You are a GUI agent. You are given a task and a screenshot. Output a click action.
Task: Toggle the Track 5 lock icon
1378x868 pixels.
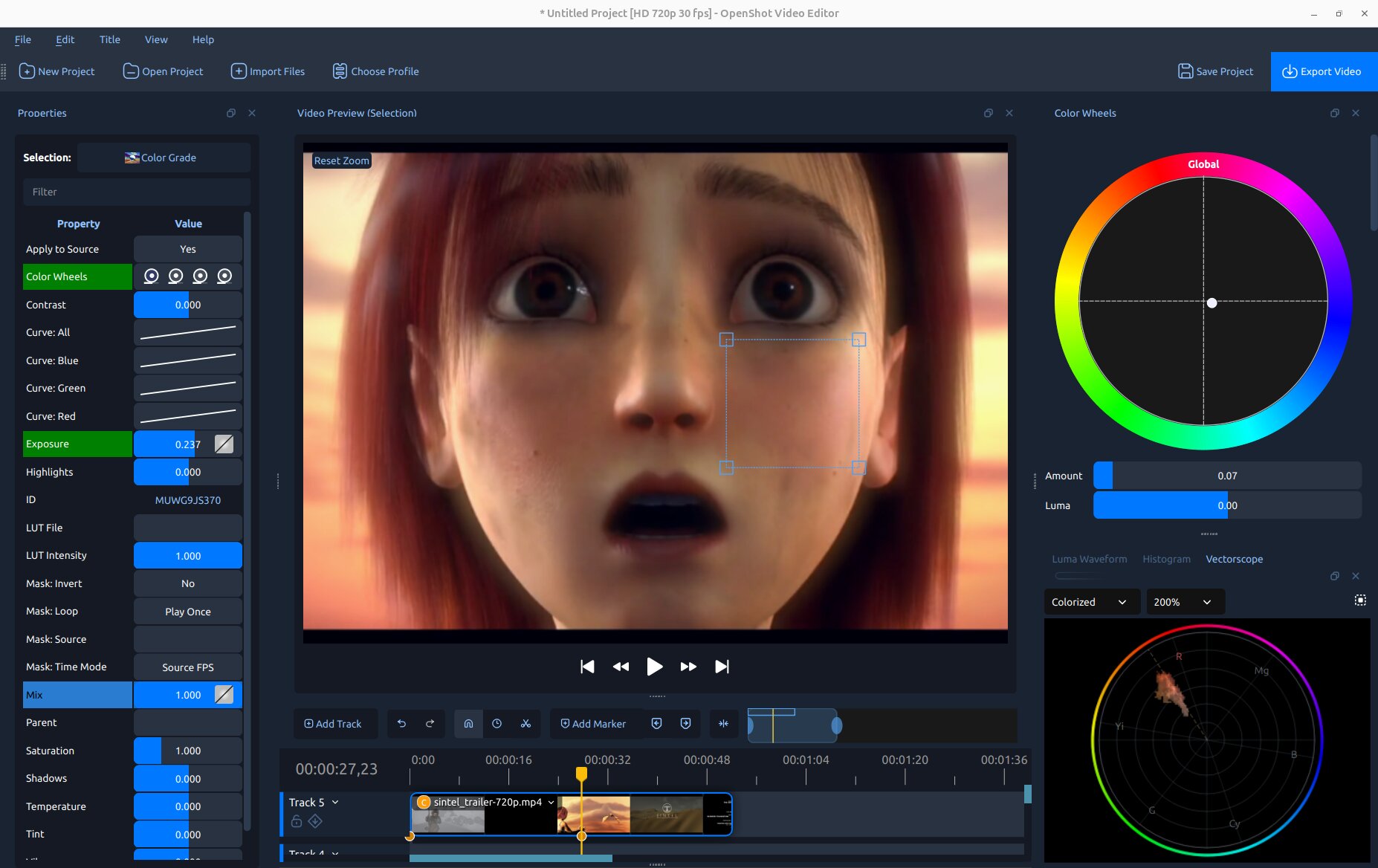coord(297,821)
